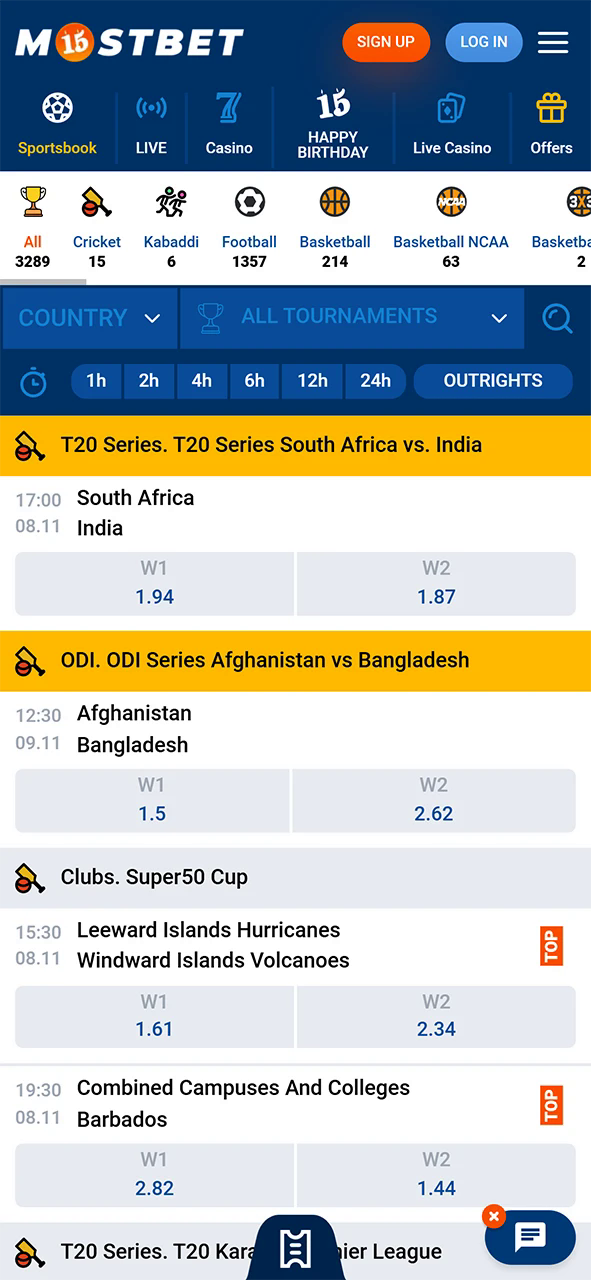Click the SIGN UP button
591x1280 pixels.
click(x=386, y=42)
